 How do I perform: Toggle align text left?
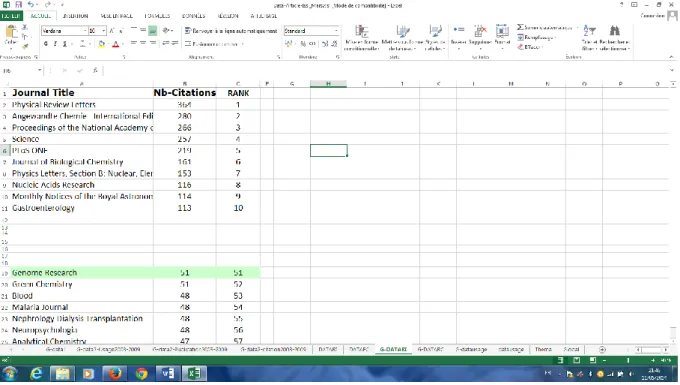click(x=134, y=43)
